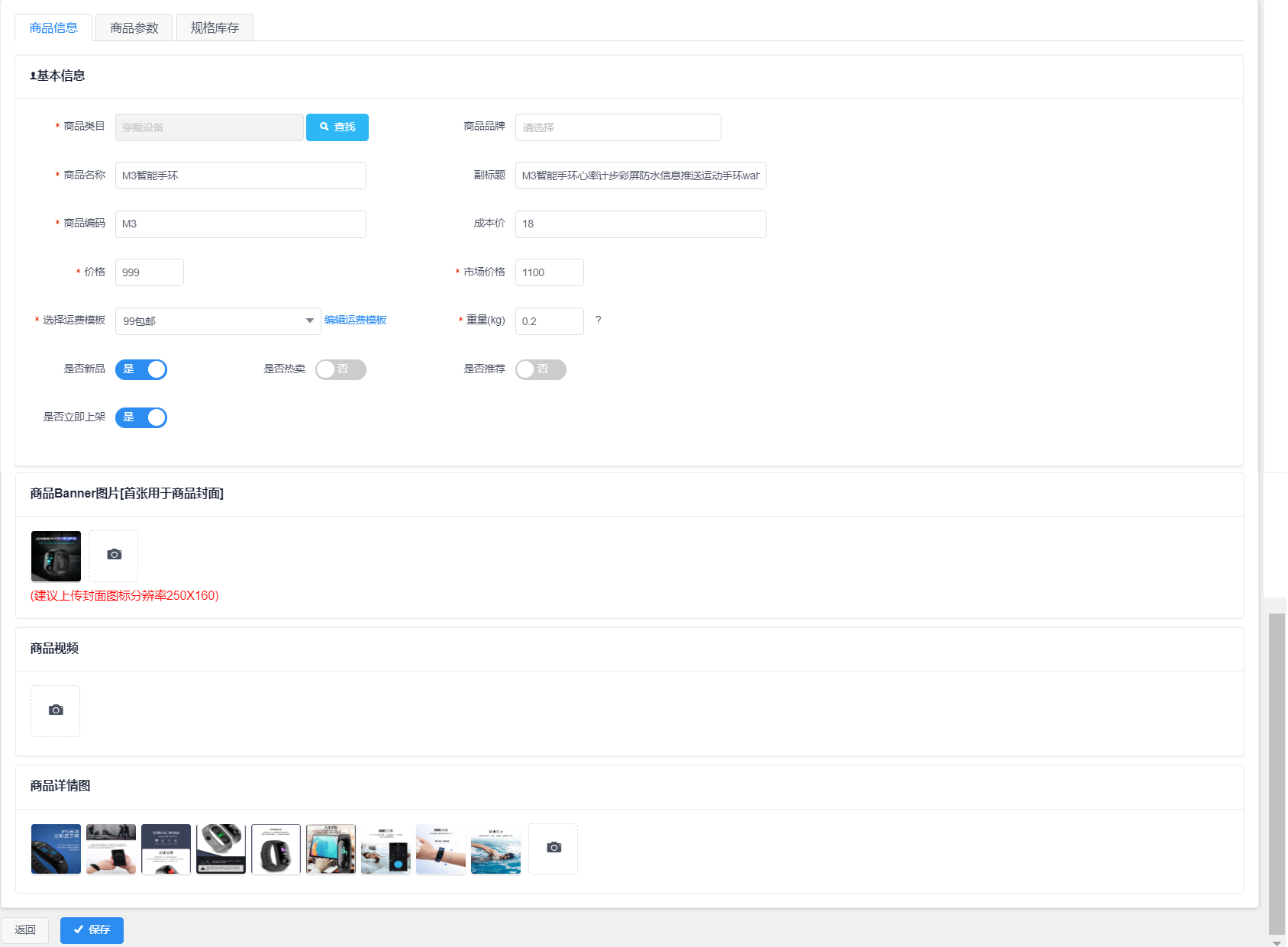This screenshot has width=1288, height=947.
Task: Click the camera upload icon under 商品视频
Action: click(x=56, y=710)
